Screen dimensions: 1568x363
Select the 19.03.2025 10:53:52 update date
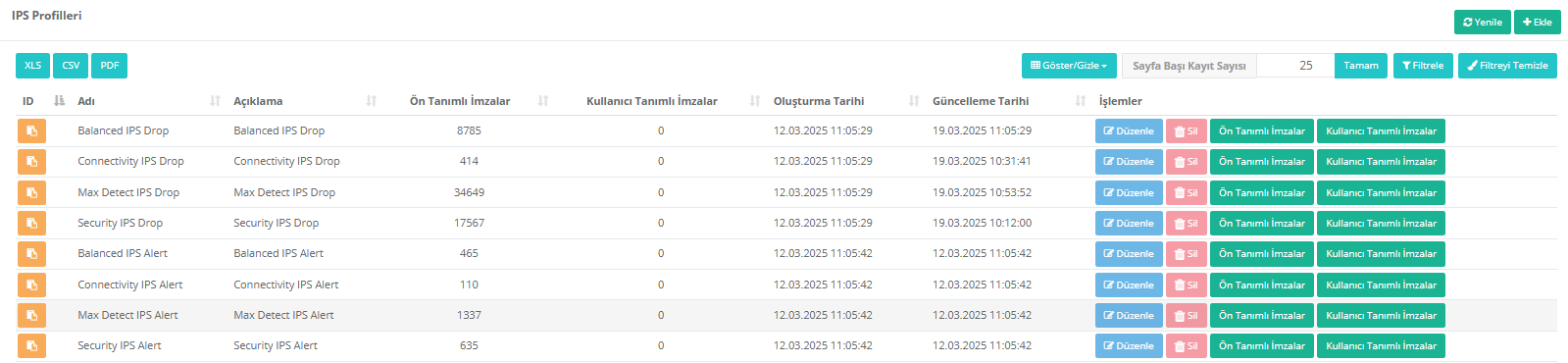(982, 192)
